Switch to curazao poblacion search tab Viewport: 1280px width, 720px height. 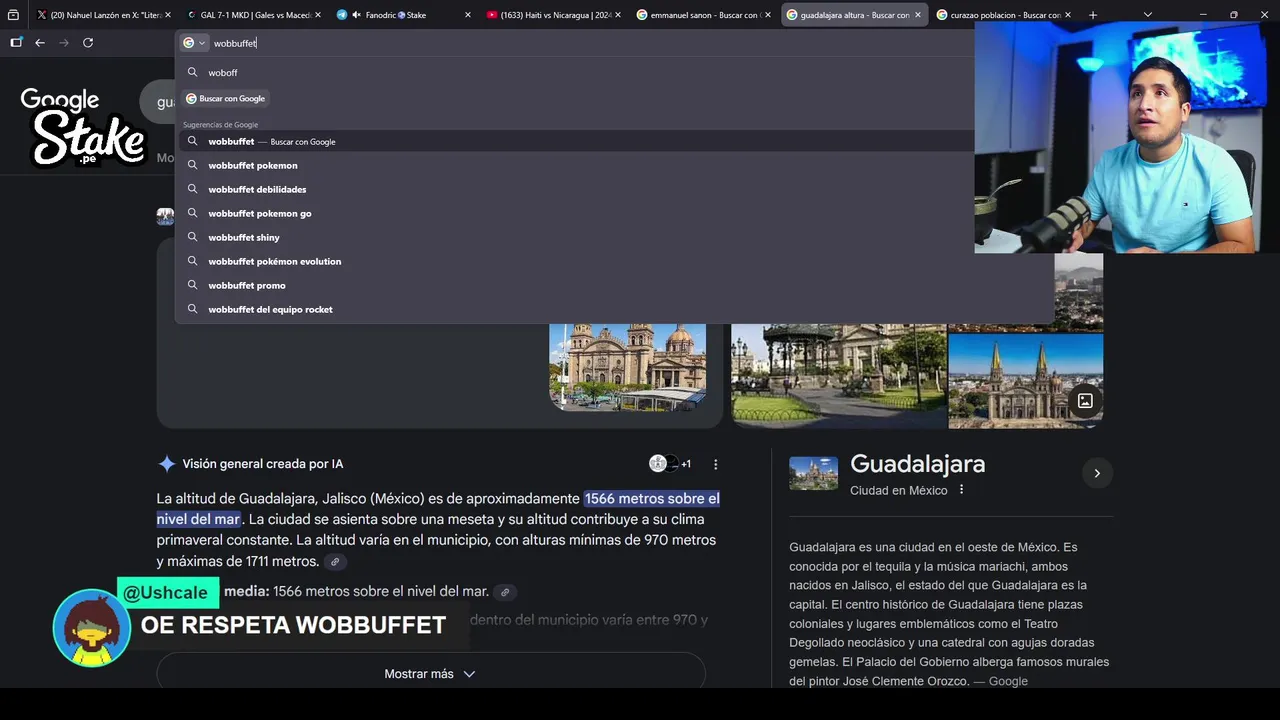(x=1003, y=15)
